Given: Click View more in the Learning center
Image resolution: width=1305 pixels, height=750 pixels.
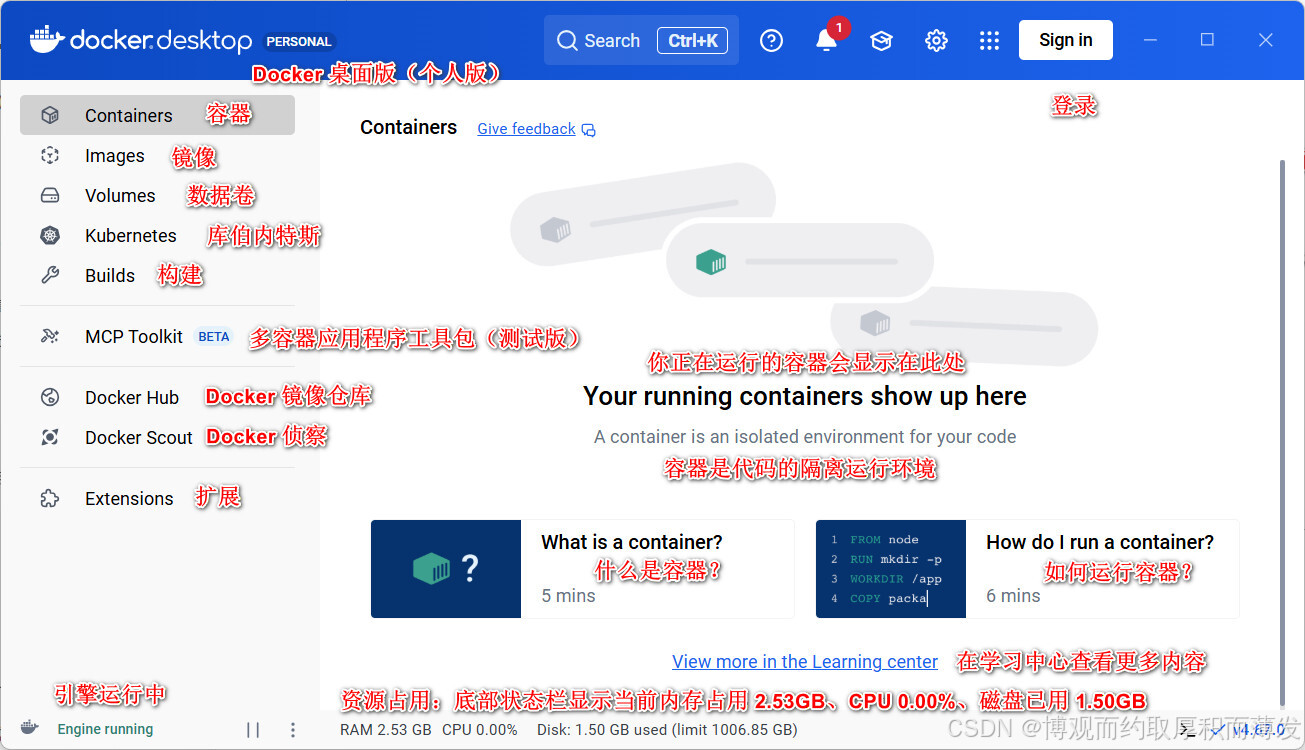Looking at the screenshot, I should (804, 662).
